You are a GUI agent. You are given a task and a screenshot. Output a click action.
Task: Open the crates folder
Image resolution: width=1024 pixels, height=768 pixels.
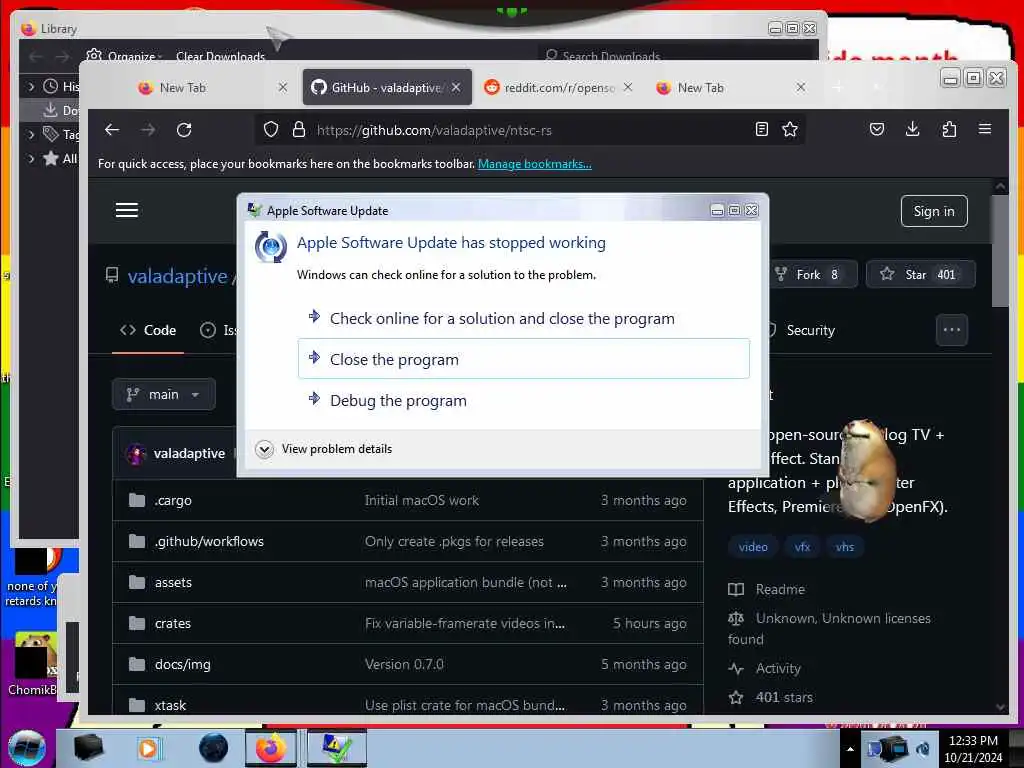[172, 624]
